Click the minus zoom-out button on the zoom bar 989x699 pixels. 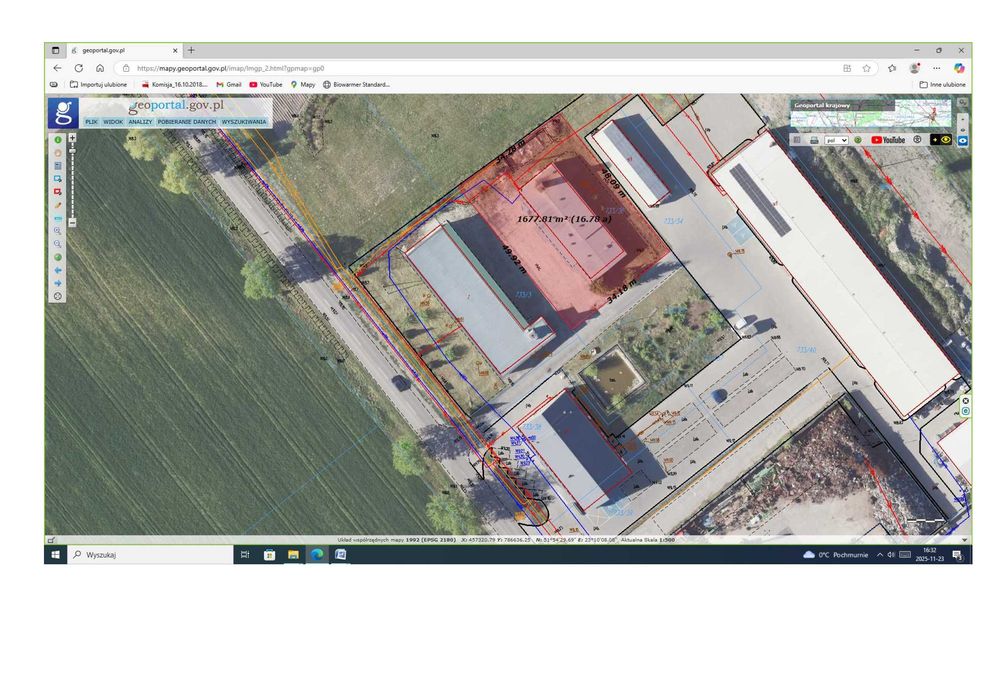point(73,222)
